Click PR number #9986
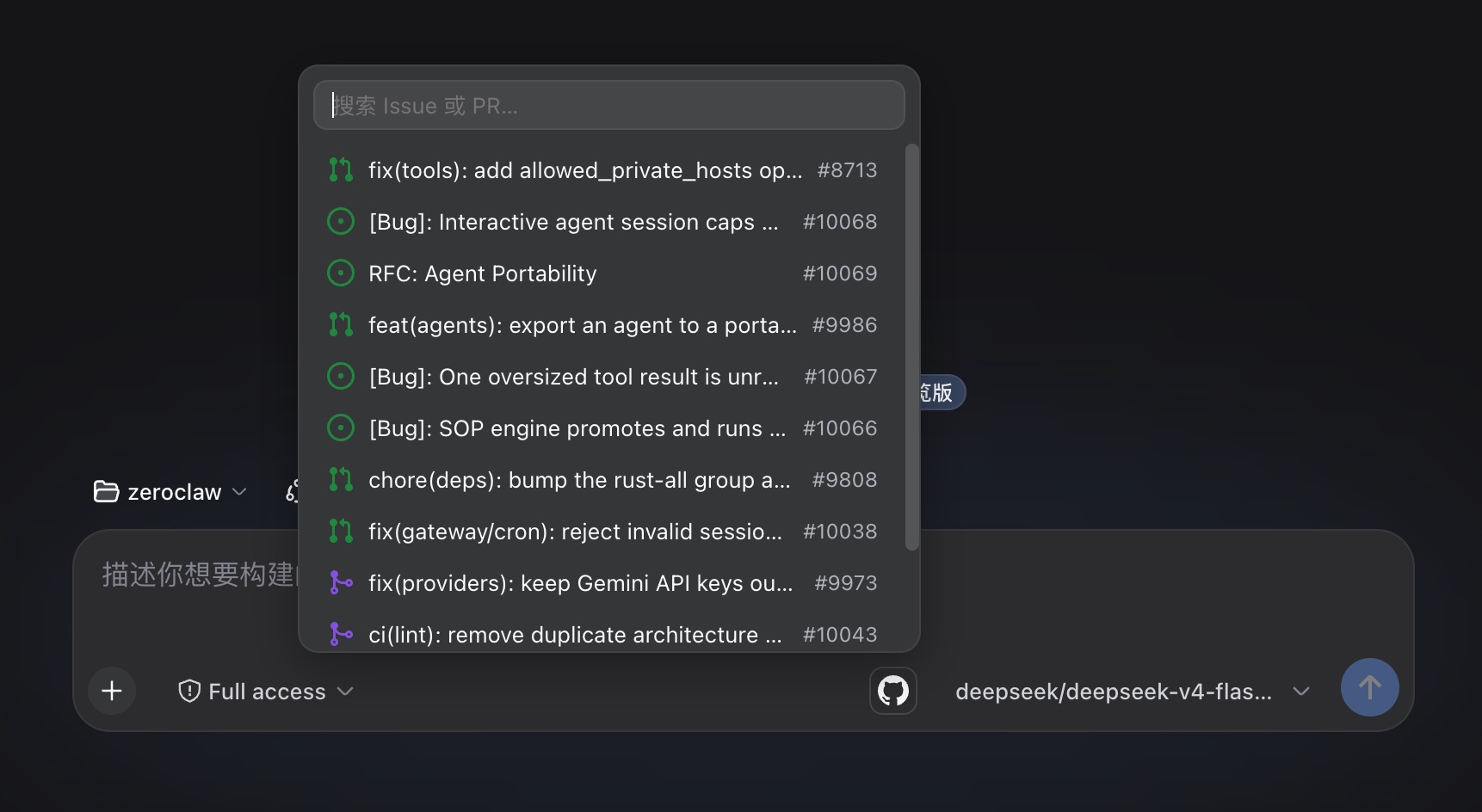 [x=844, y=325]
